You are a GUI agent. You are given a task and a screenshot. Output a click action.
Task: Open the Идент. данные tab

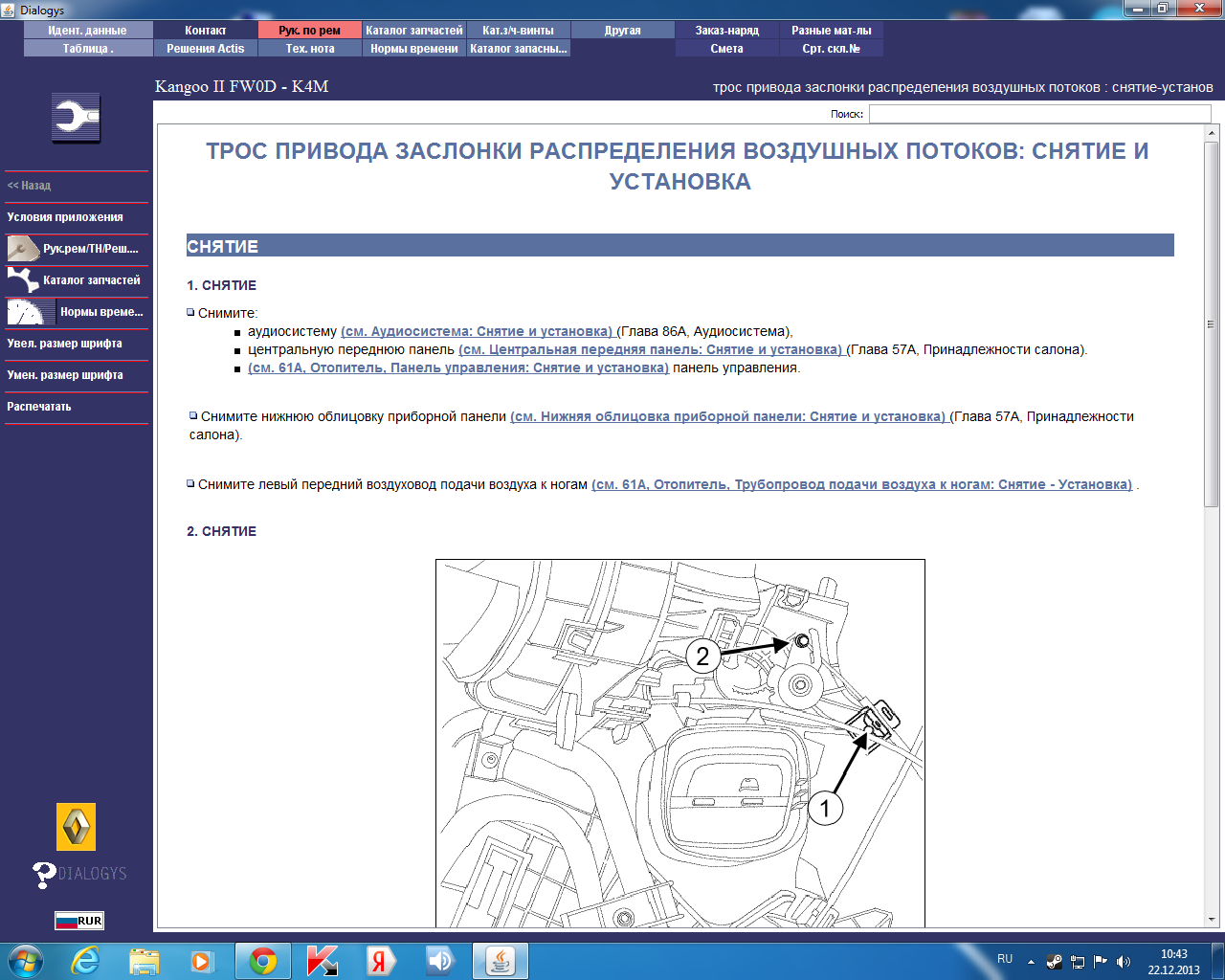coord(87,31)
